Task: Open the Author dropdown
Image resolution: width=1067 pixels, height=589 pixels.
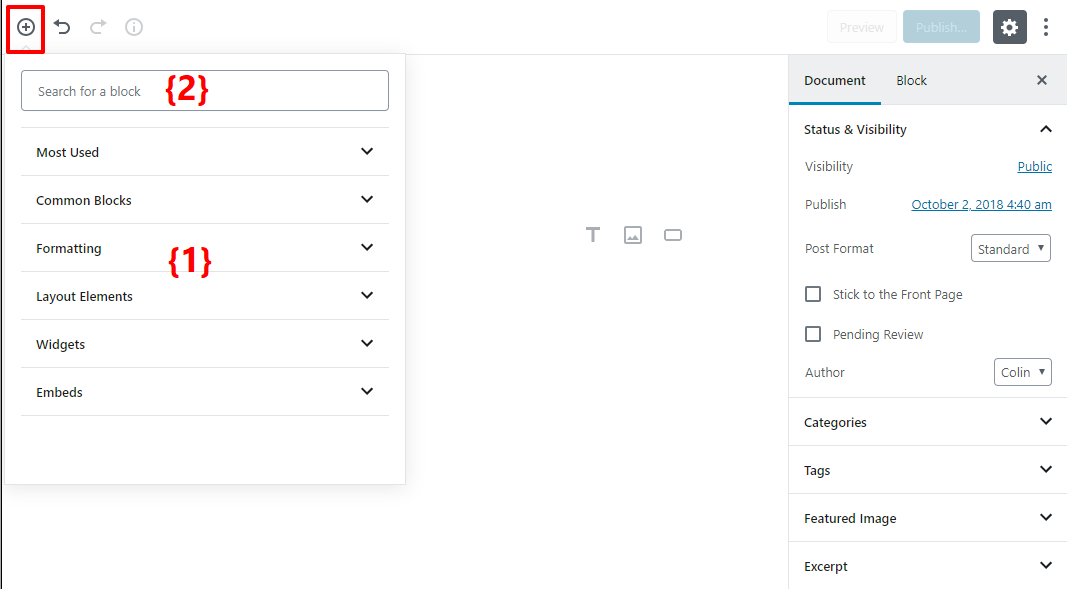Action: click(x=1022, y=372)
